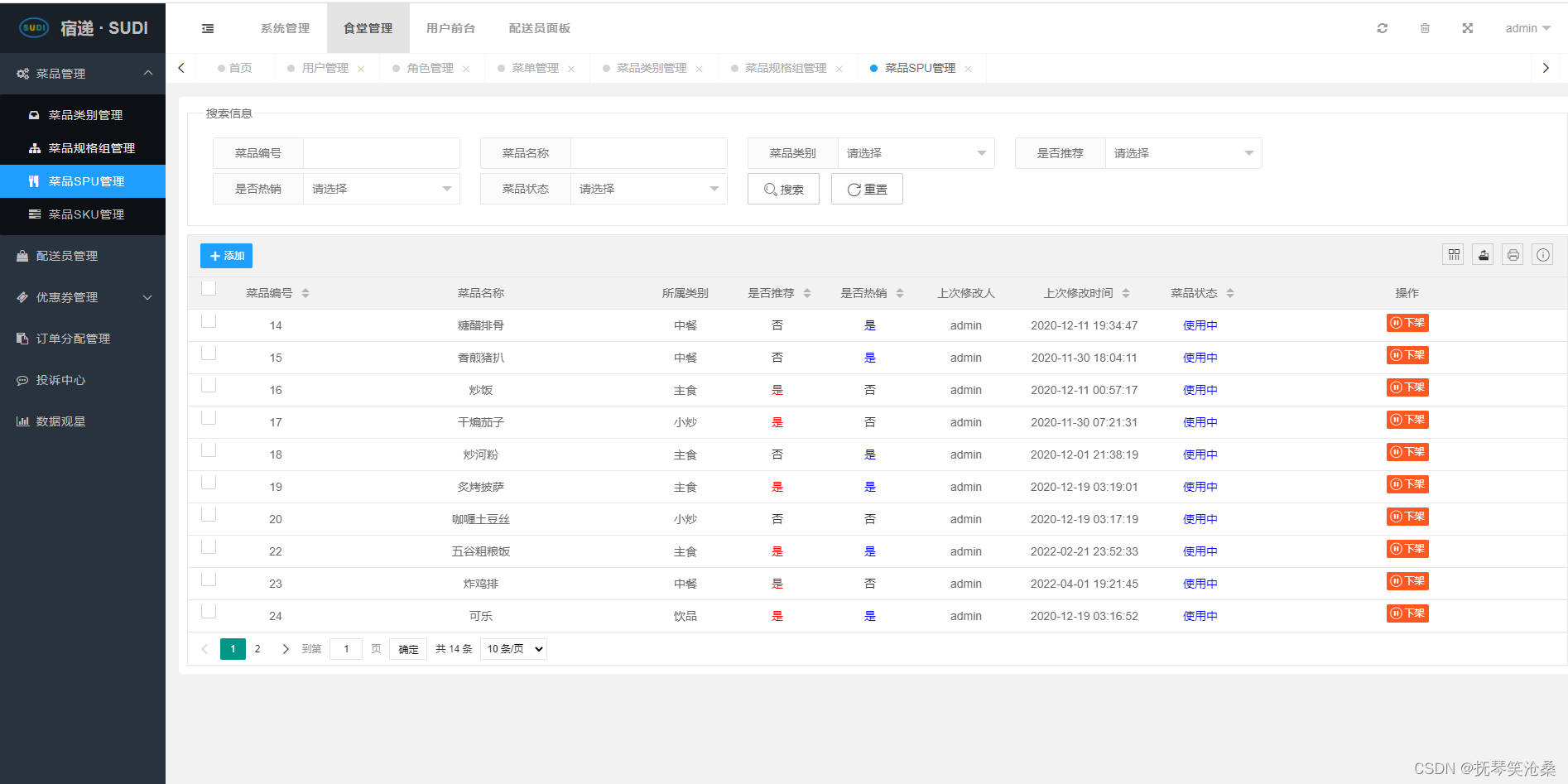Click the 添加 button
This screenshot has height=784, width=1568.
point(226,256)
